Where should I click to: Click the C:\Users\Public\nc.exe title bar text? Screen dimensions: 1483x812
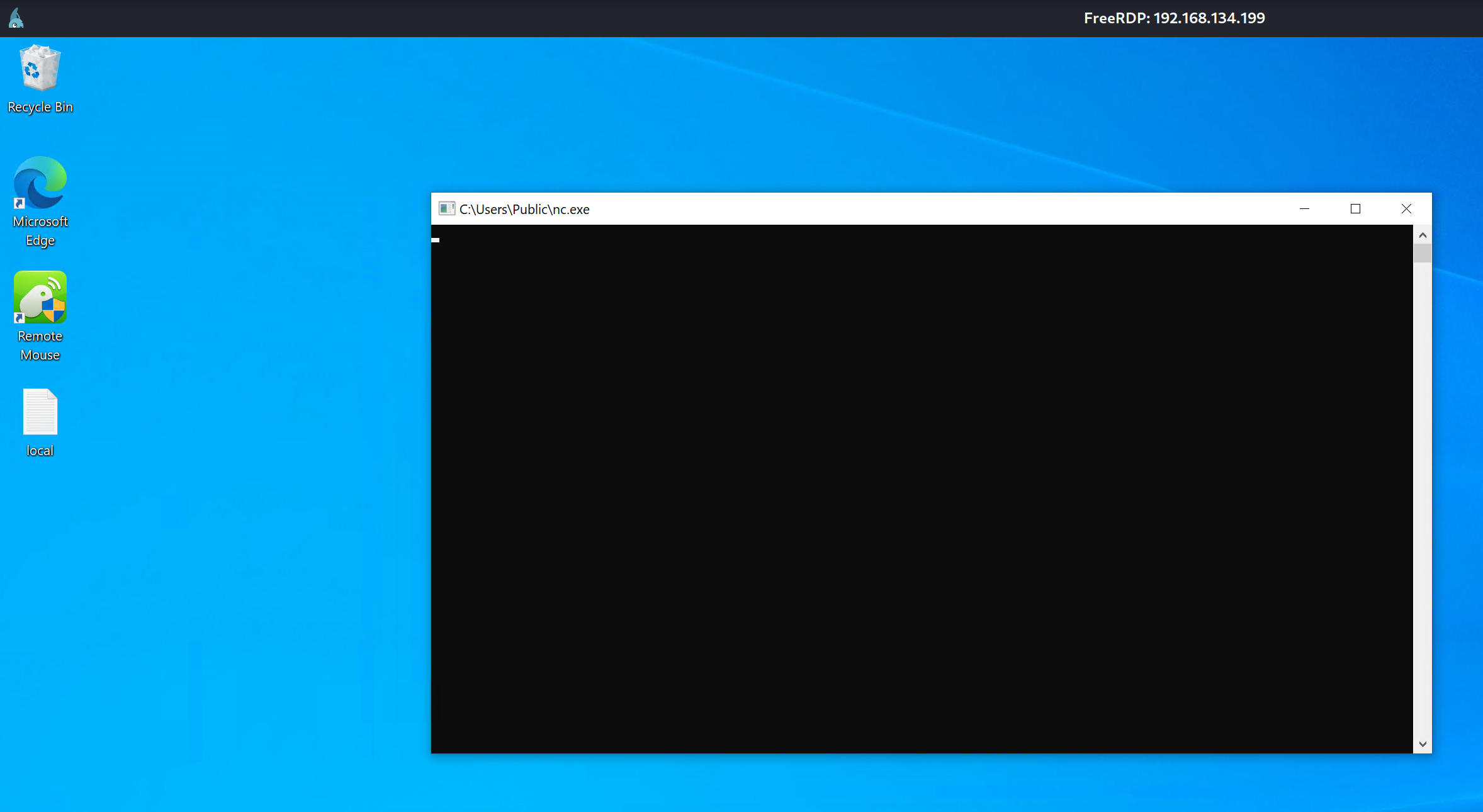pyautogui.click(x=524, y=210)
